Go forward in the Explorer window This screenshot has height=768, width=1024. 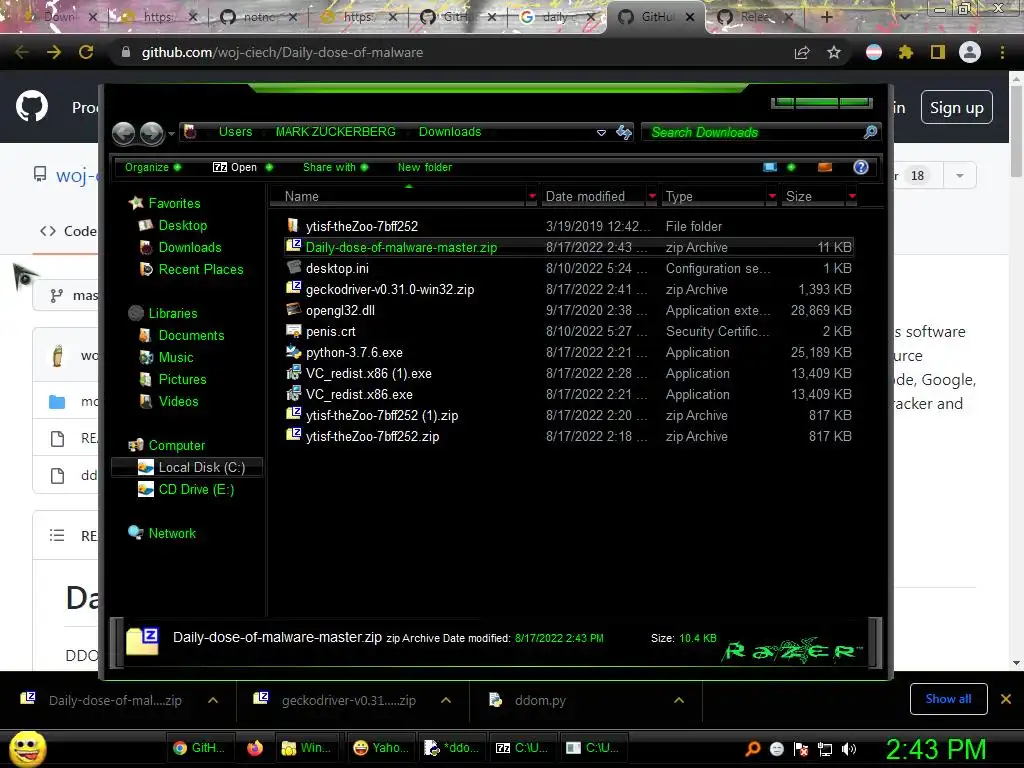pyautogui.click(x=152, y=133)
